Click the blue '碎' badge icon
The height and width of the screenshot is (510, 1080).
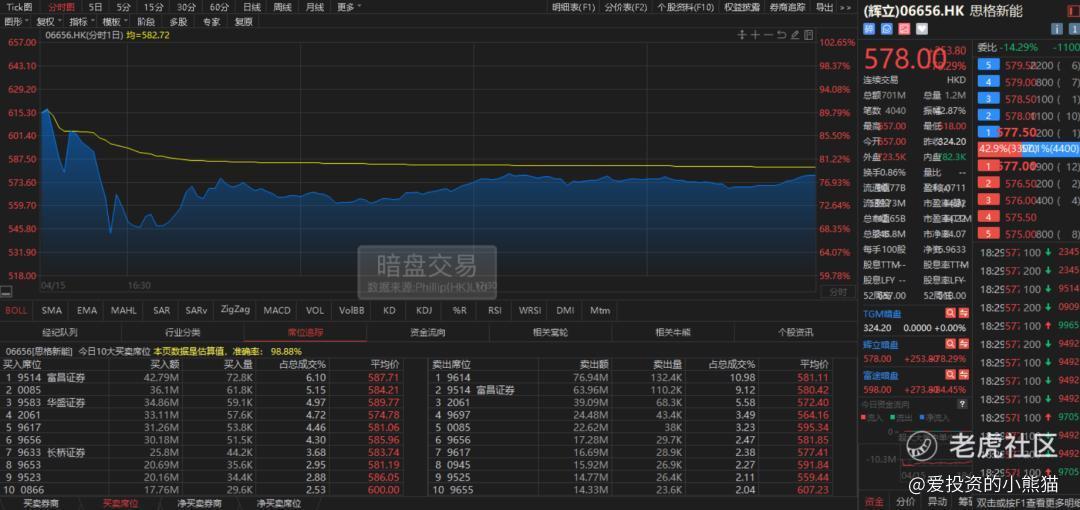point(869,29)
